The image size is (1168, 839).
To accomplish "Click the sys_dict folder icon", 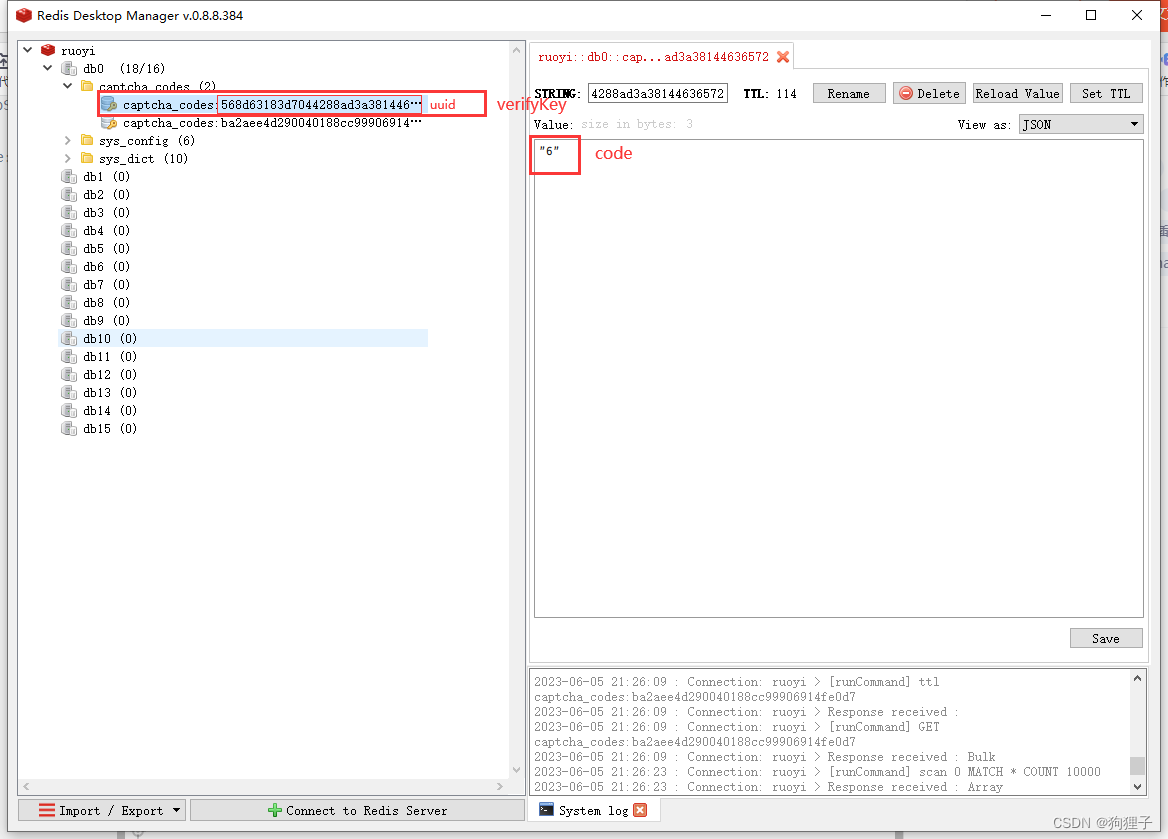I will (x=87, y=158).
